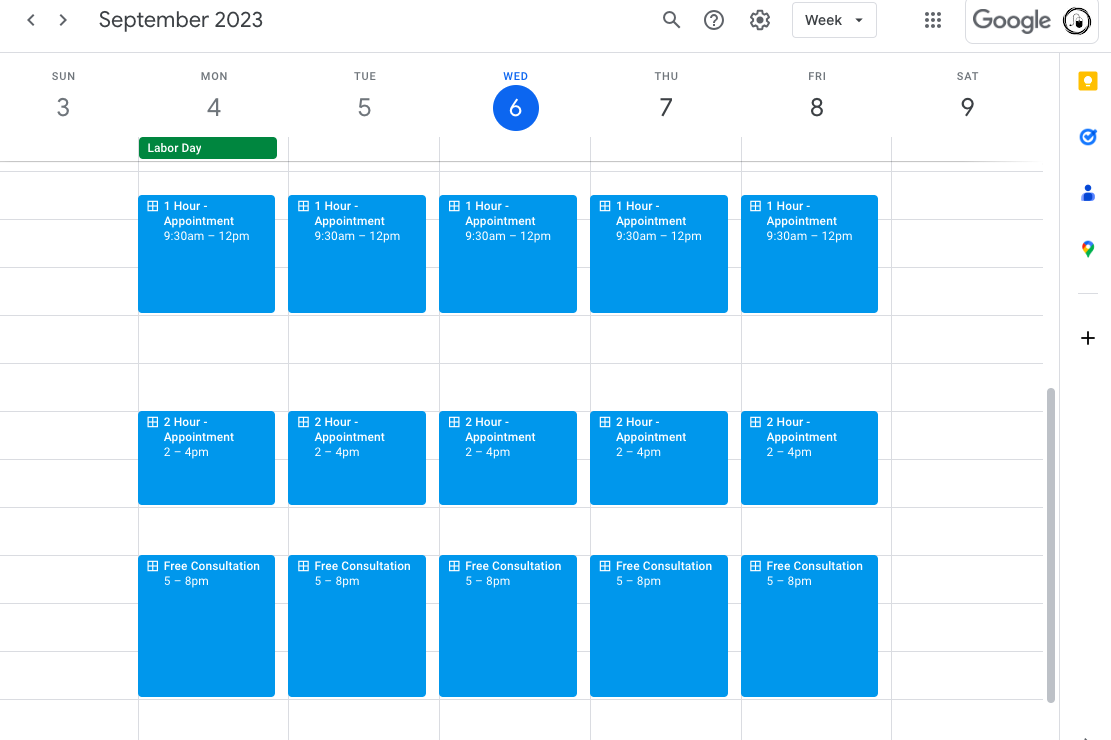Go to next week arrow
The width and height of the screenshot is (1111, 740).
(63, 20)
